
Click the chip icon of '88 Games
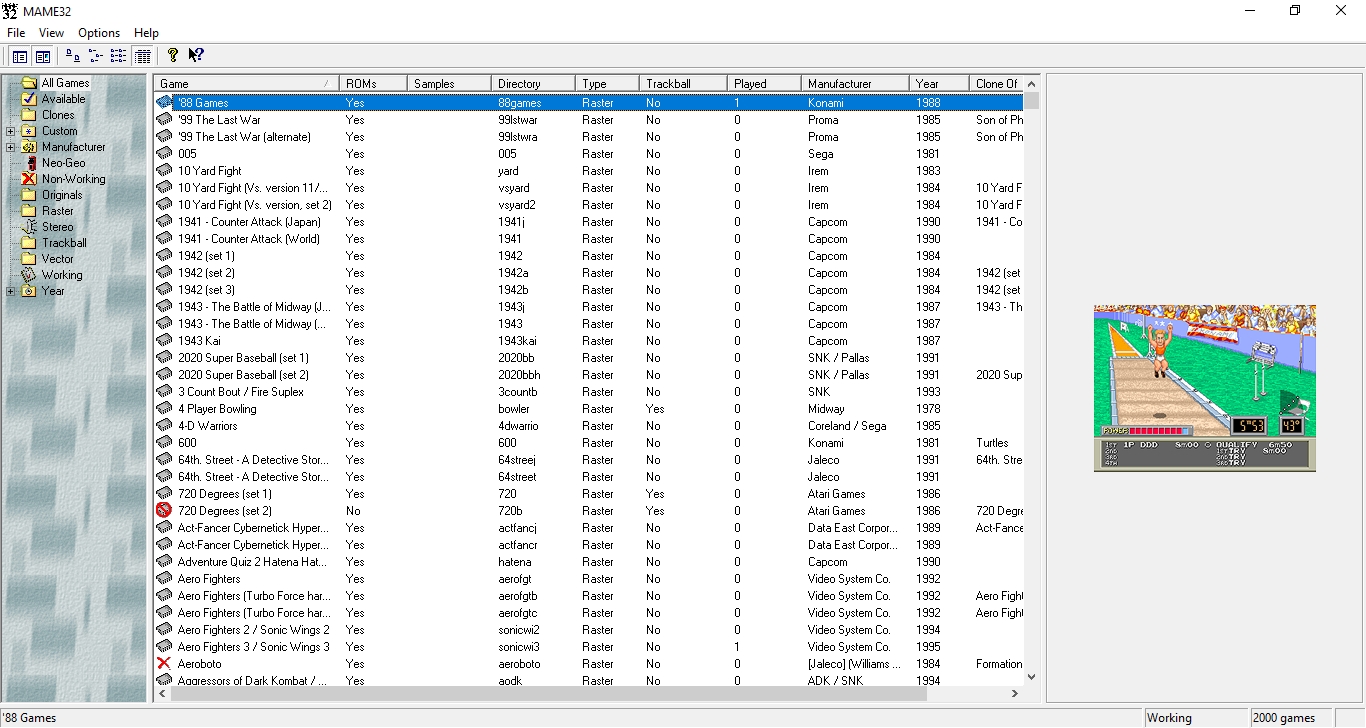[165, 102]
